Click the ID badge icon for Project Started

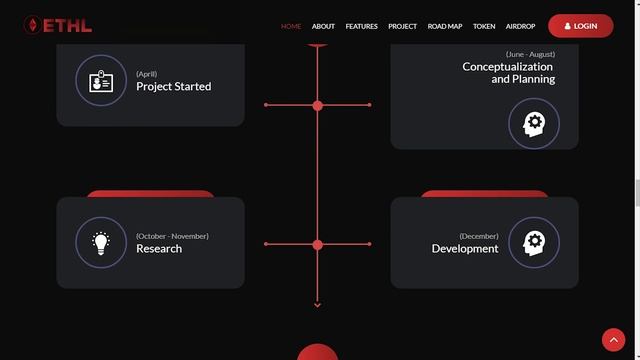(x=101, y=80)
